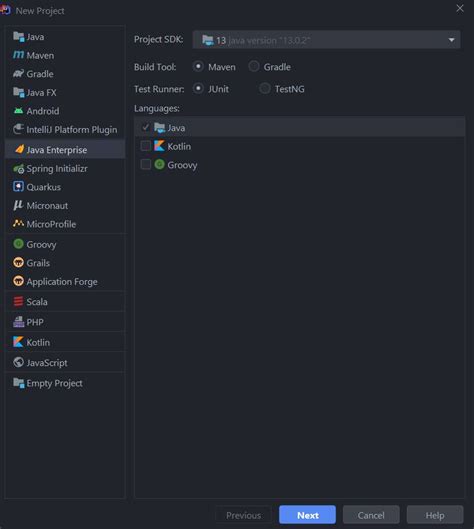The width and height of the screenshot is (474, 529).
Task: Click the 'JavaScript' label
Action: (47, 363)
